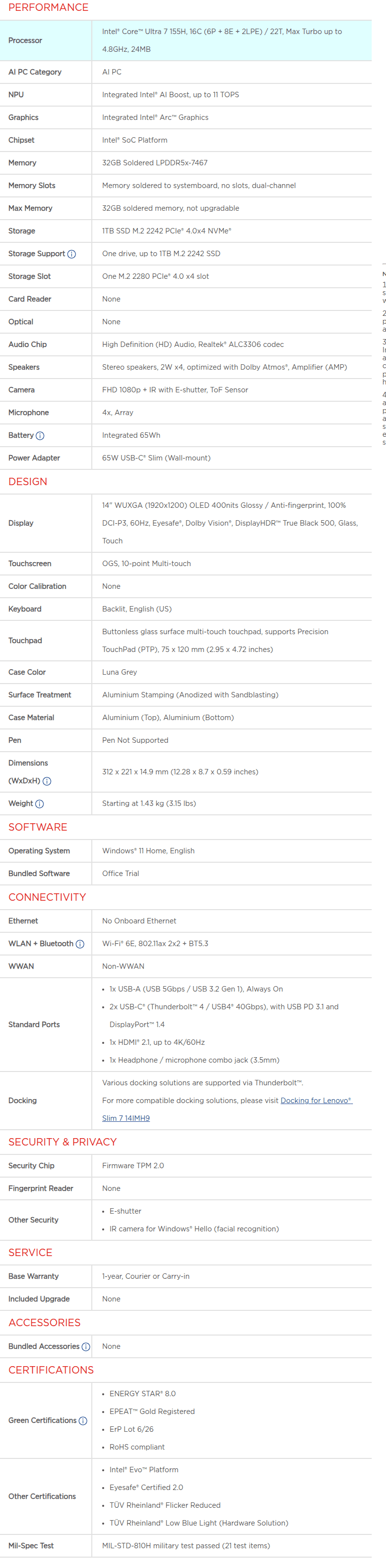The height and width of the screenshot is (1568, 386).
Task: Click the Mil-Spec Test row label
Action: 31,1545
